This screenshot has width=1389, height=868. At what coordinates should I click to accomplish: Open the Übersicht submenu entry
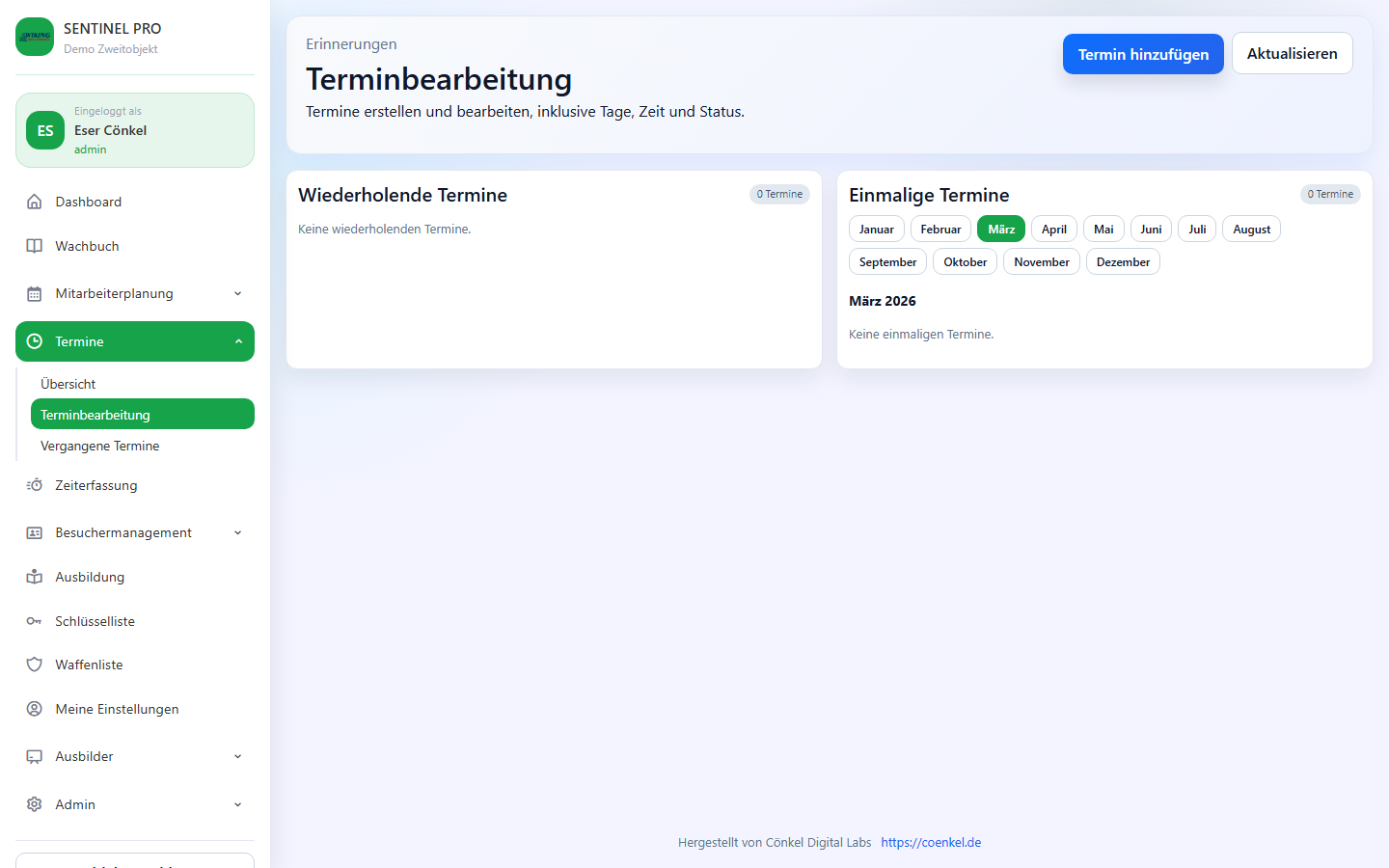point(68,384)
